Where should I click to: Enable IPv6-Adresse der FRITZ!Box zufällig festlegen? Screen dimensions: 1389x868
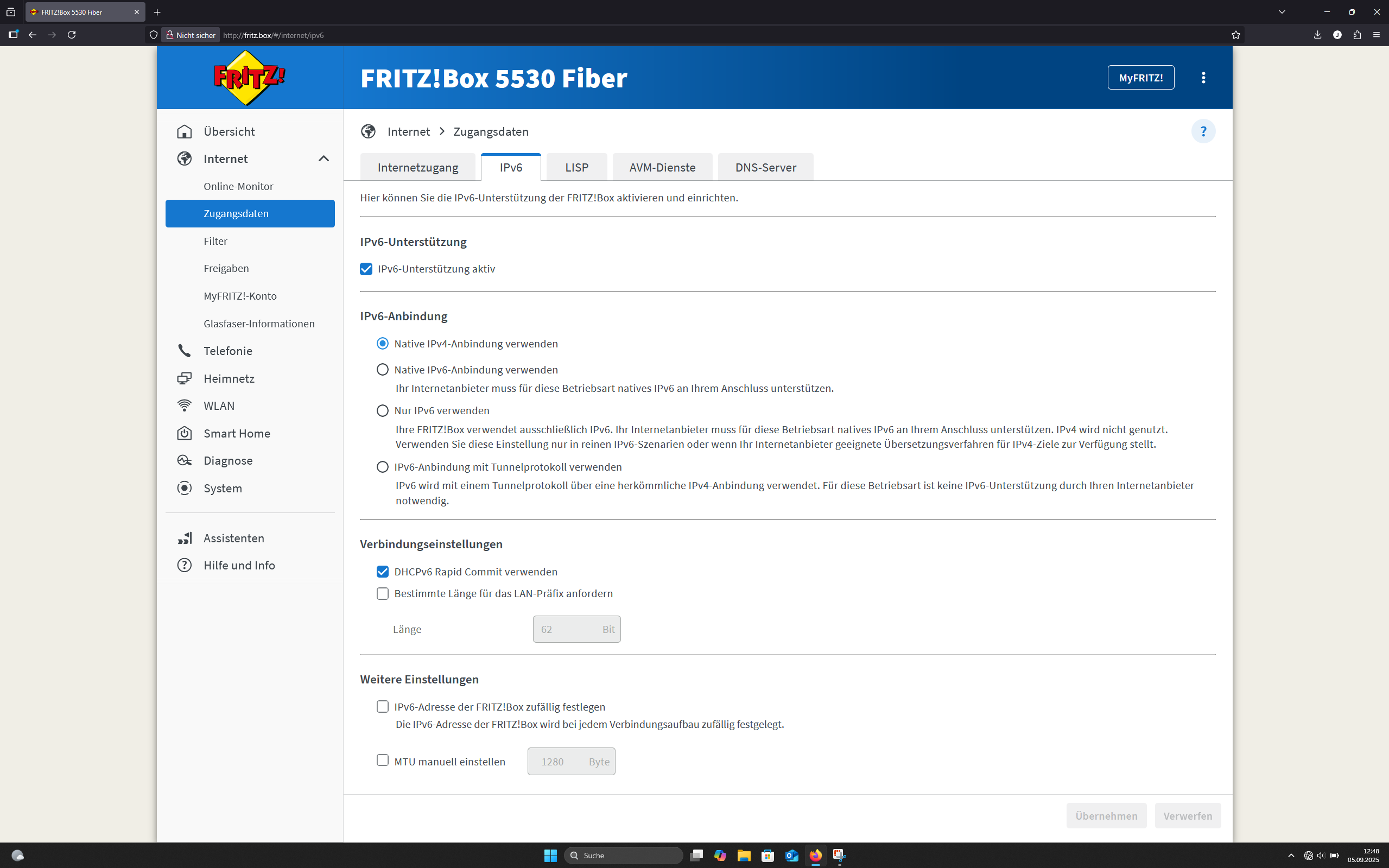tap(382, 707)
